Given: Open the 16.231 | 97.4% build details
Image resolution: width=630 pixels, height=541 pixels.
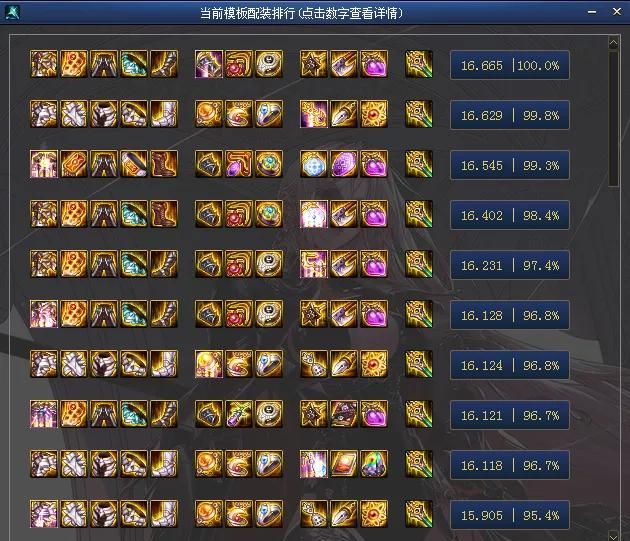Looking at the screenshot, I should point(509,265).
